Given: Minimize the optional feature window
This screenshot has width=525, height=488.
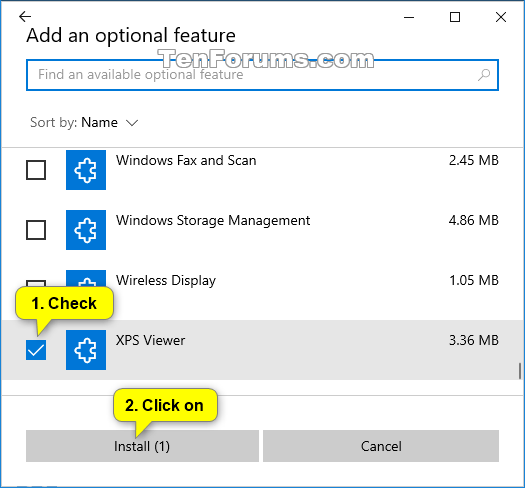Looking at the screenshot, I should tap(409, 17).
